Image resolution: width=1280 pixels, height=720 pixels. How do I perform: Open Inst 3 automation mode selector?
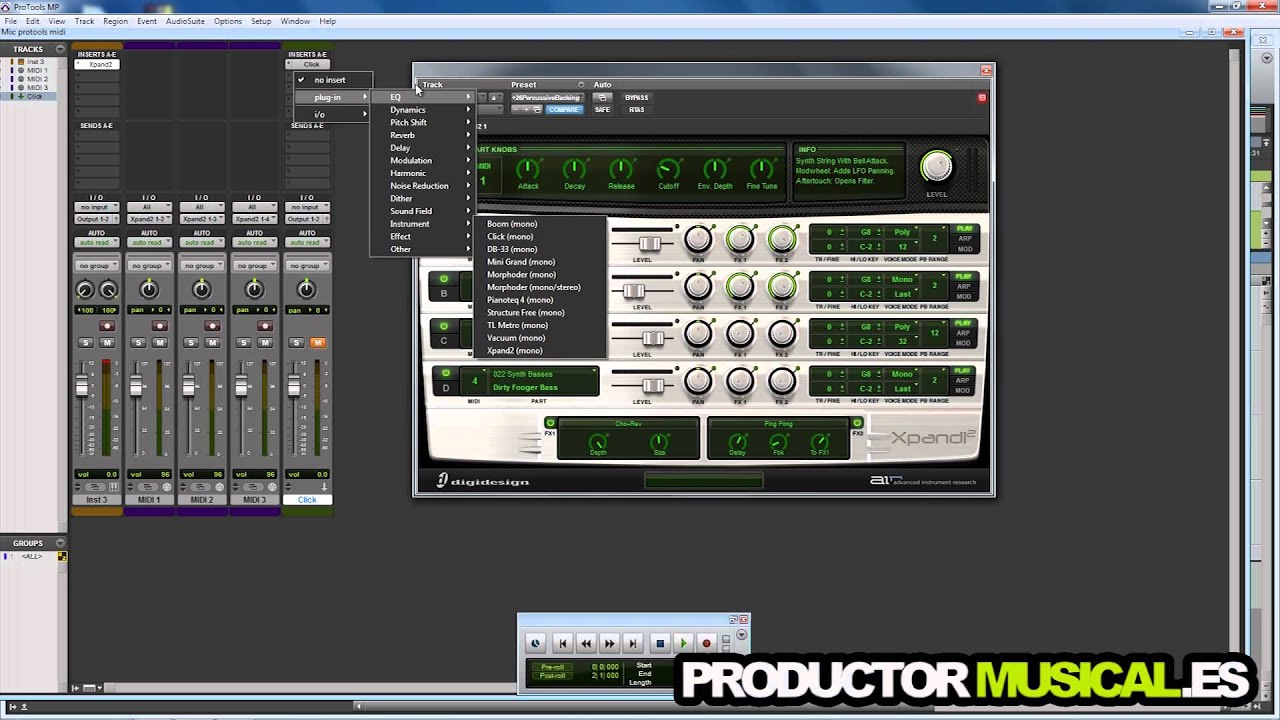click(x=96, y=243)
